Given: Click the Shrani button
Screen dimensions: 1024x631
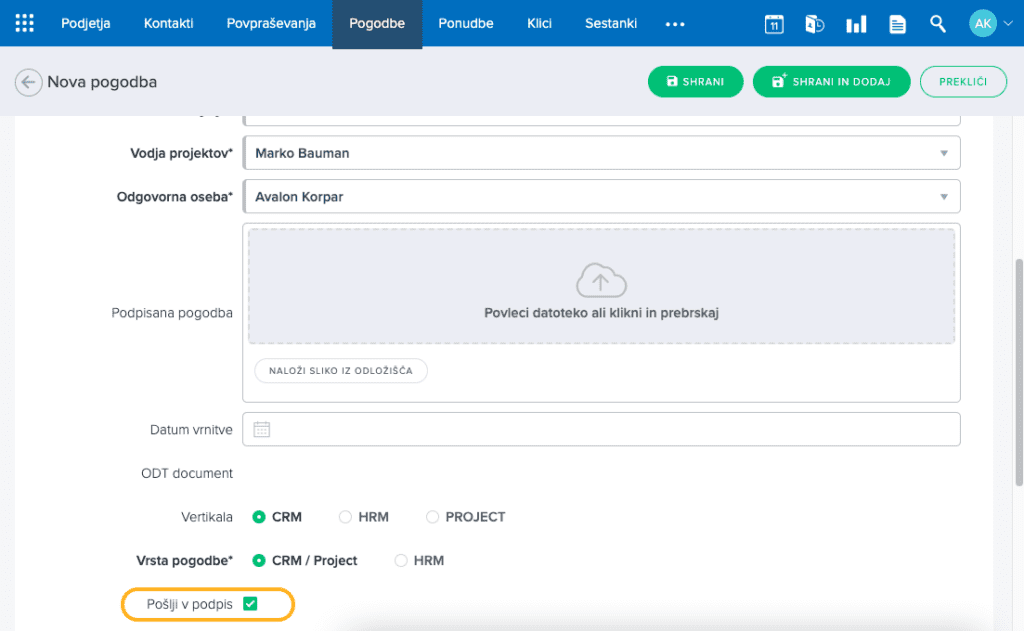Looking at the screenshot, I should (695, 82).
